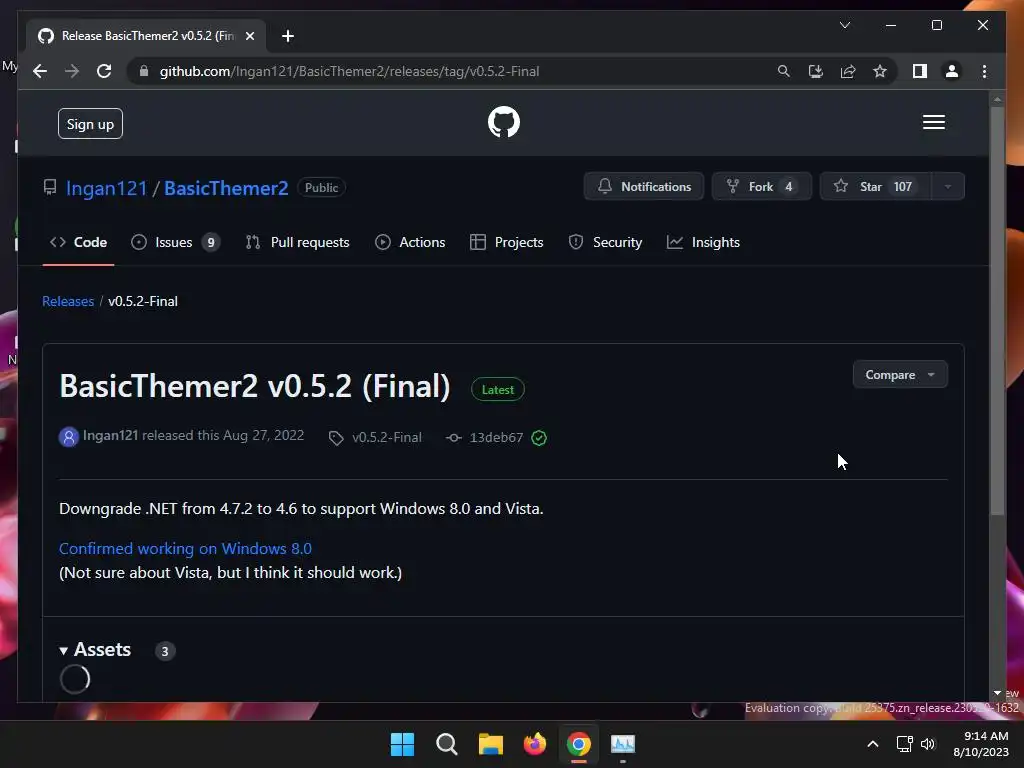This screenshot has height=768, width=1024.
Task: Expand the Star lists dropdown arrow
Action: [947, 187]
